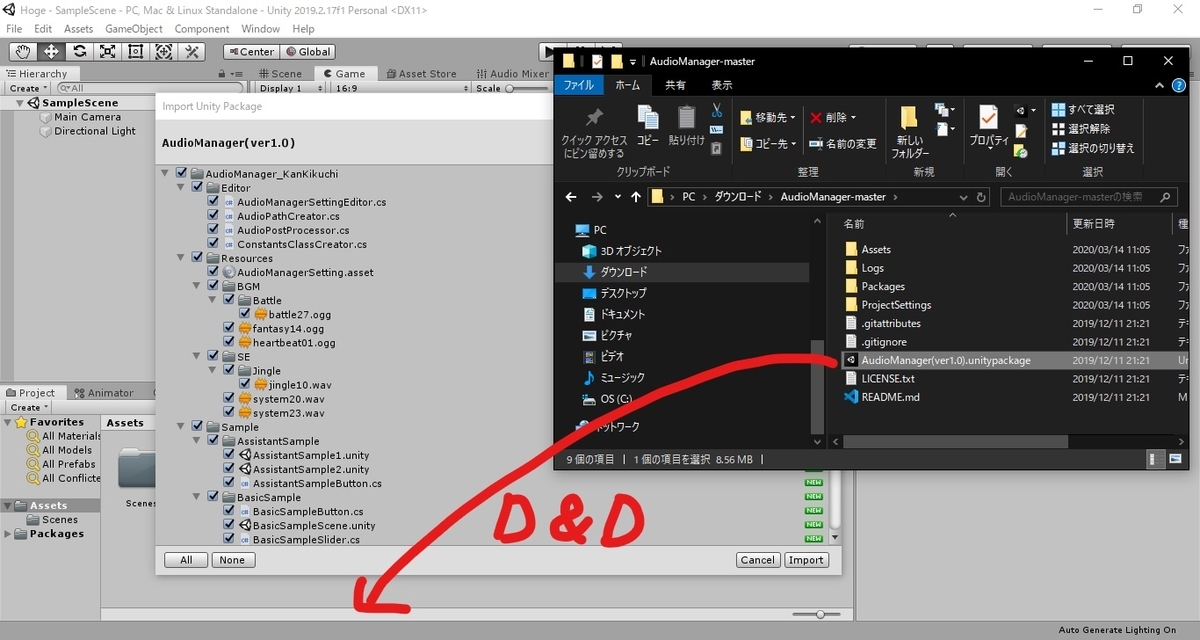Click the Cancel button in import dialog
Image resolution: width=1200 pixels, height=640 pixels.
click(757, 560)
